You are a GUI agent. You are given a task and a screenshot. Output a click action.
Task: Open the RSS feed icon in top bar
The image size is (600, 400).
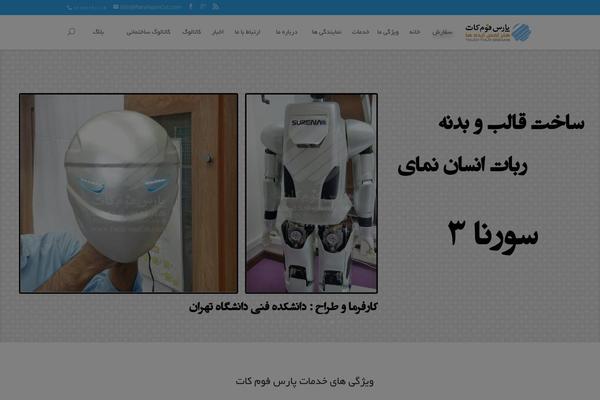[215, 6]
